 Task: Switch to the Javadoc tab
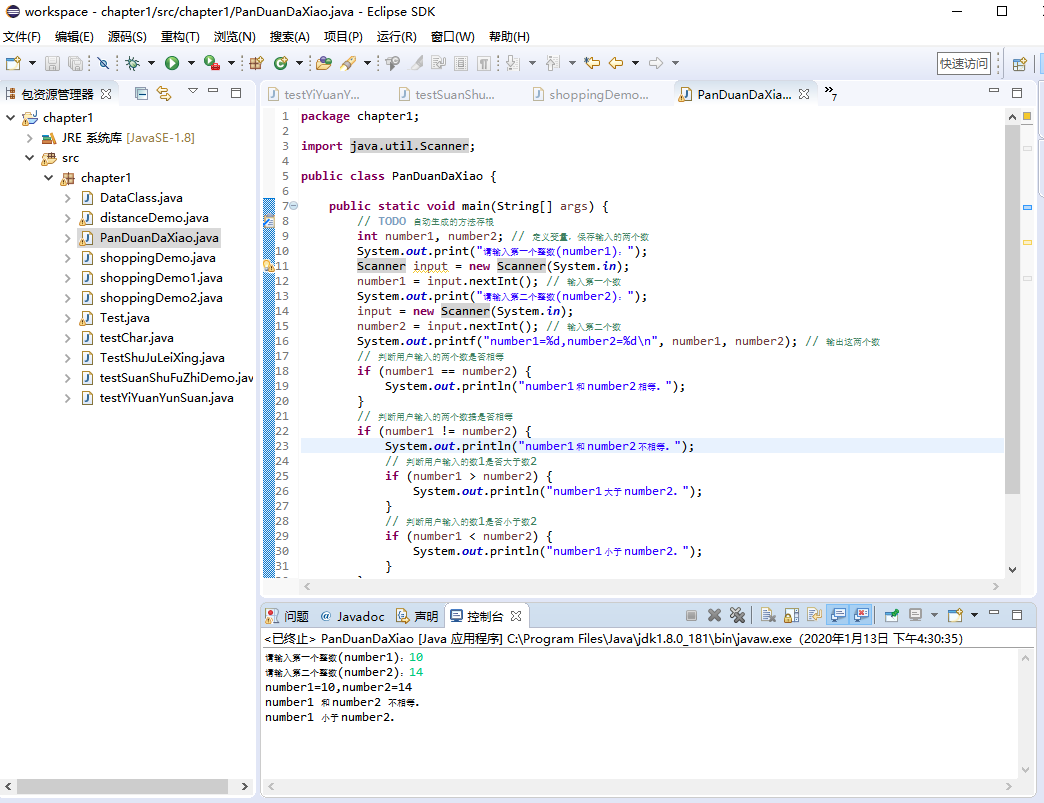pos(352,617)
